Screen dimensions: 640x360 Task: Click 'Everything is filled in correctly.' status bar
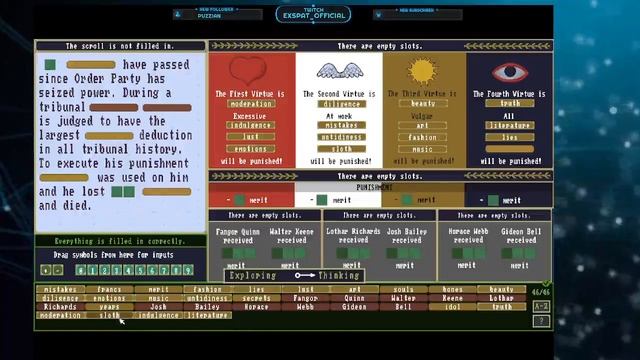point(120,241)
